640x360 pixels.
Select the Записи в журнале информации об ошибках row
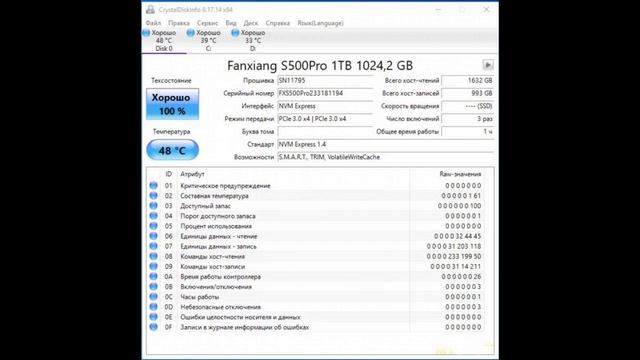pos(316,327)
